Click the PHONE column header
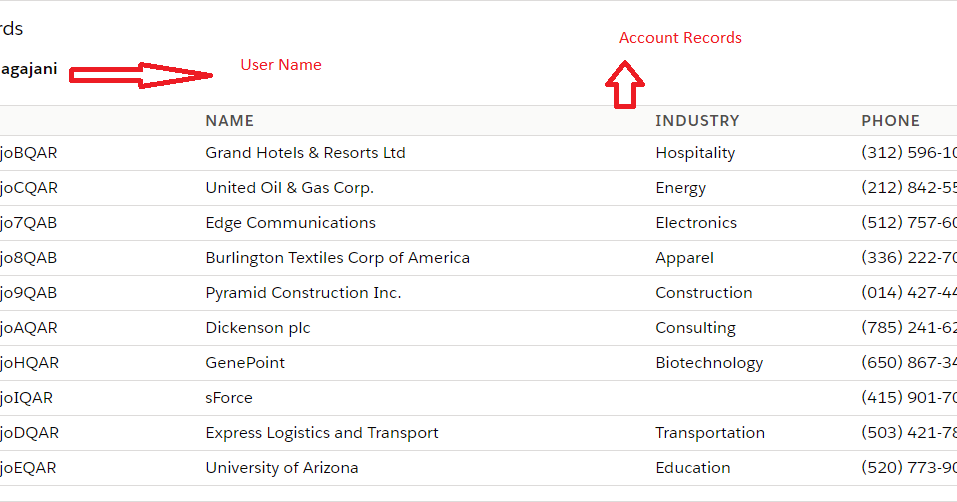 pos(890,121)
